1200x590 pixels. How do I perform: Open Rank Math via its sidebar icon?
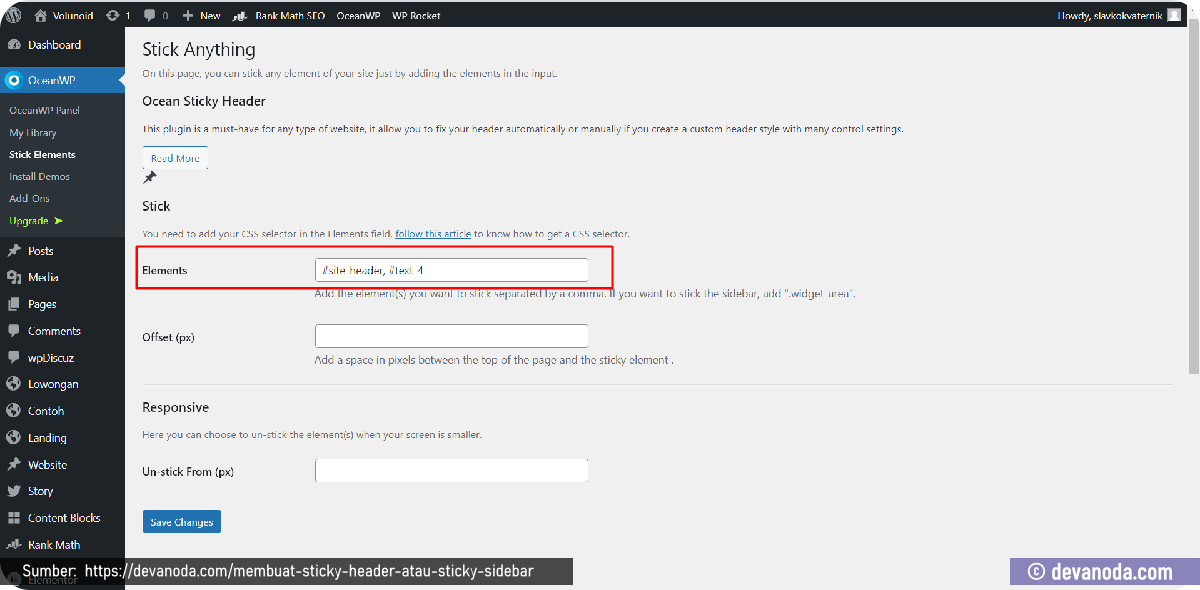point(14,545)
